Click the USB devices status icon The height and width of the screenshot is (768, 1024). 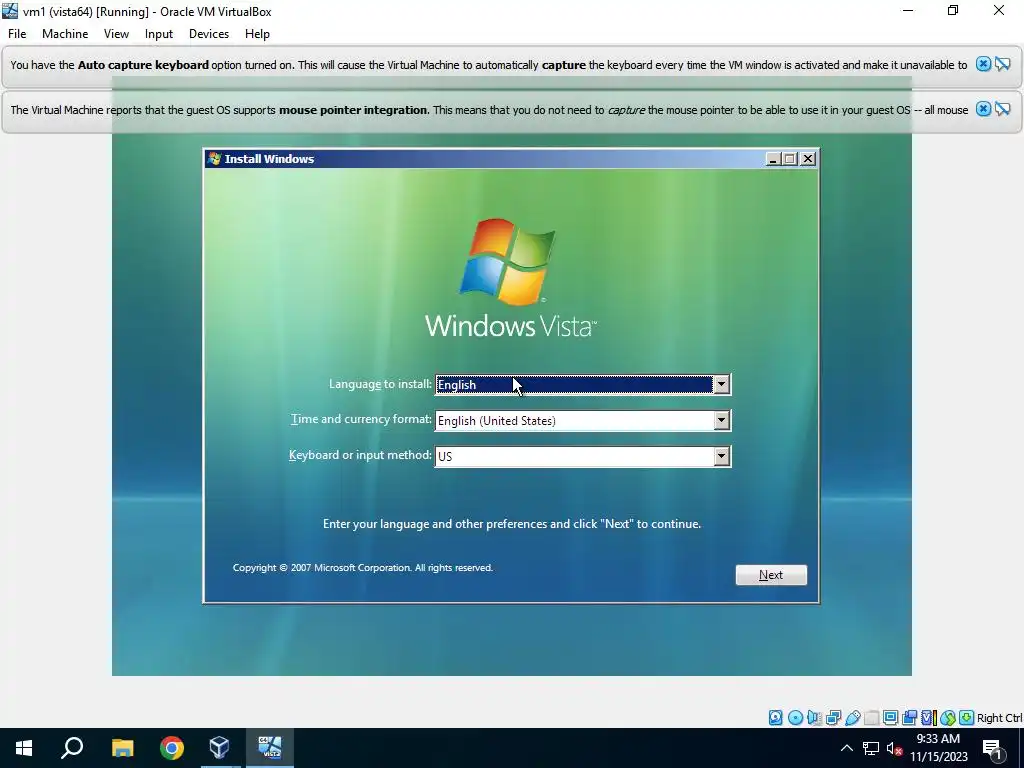[x=852, y=718]
